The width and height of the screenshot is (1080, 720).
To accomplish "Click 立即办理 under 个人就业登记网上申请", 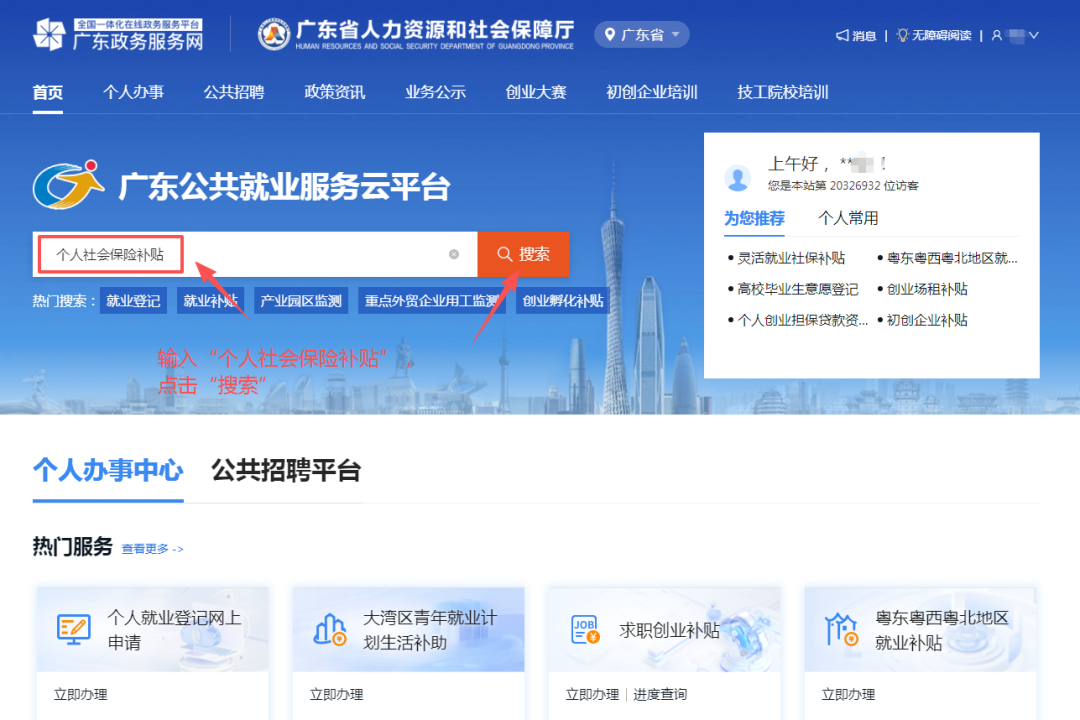I will 81,695.
